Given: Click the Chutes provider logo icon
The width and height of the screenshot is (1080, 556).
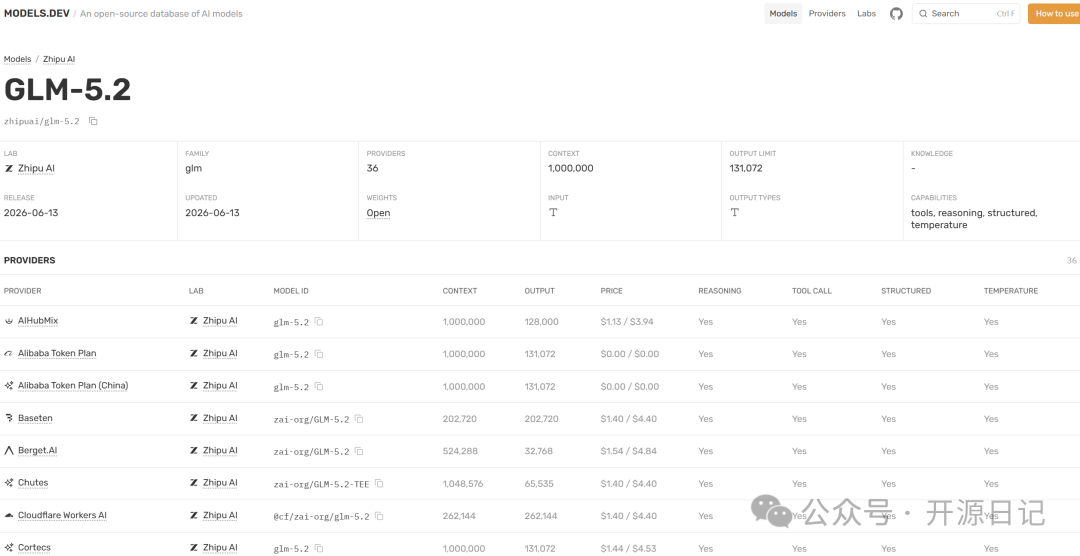Looking at the screenshot, I should tap(9, 483).
